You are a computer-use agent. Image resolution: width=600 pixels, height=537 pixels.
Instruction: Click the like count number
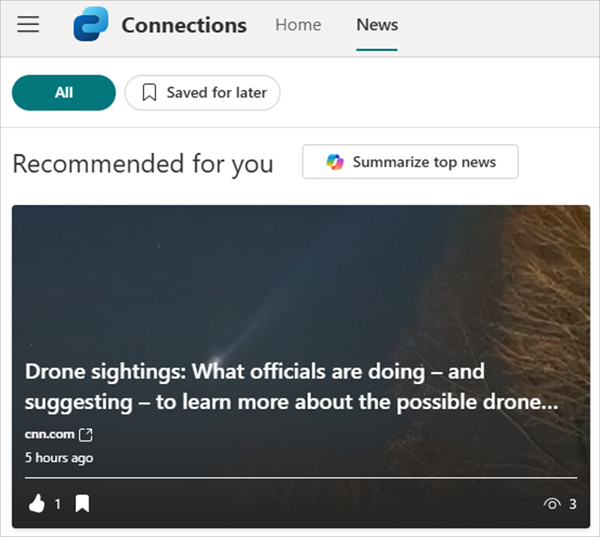(57, 504)
